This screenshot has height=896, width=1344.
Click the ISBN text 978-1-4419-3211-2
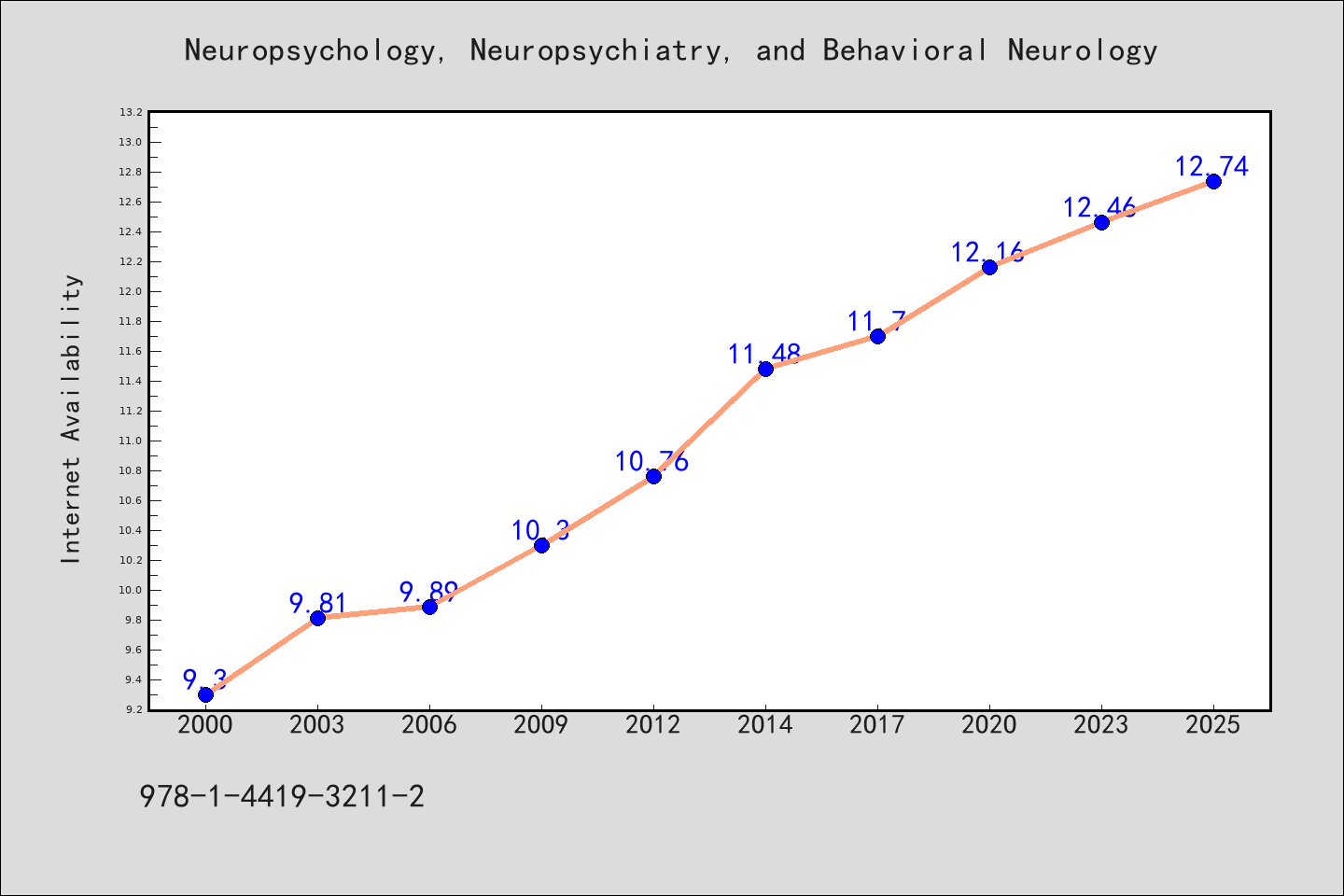tap(282, 796)
